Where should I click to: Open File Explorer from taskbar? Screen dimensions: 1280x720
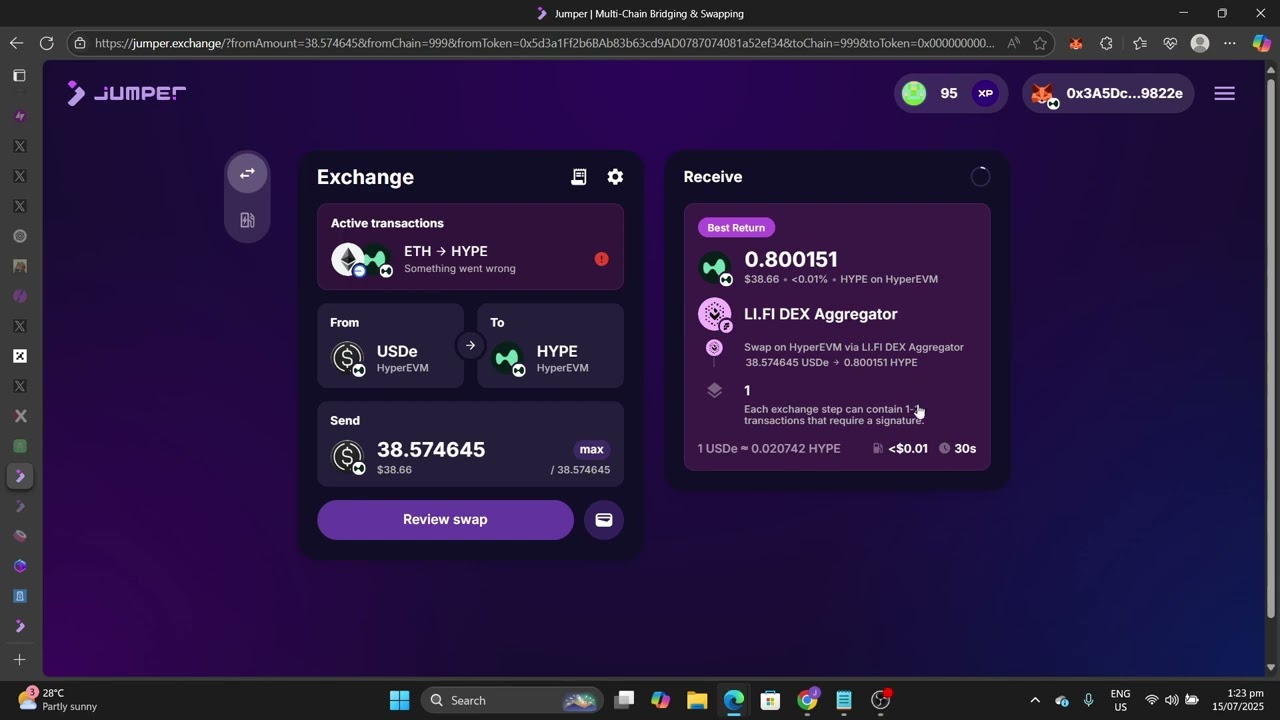point(697,700)
